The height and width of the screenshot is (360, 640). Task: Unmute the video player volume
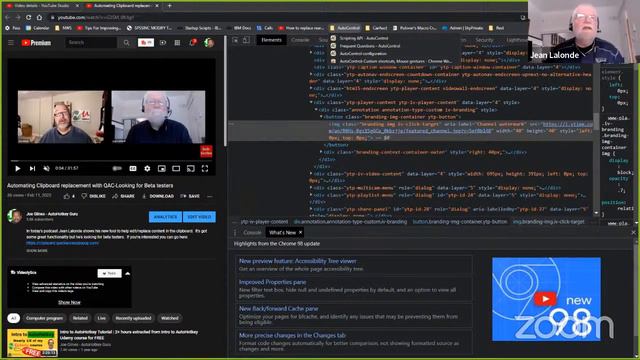[47, 168]
